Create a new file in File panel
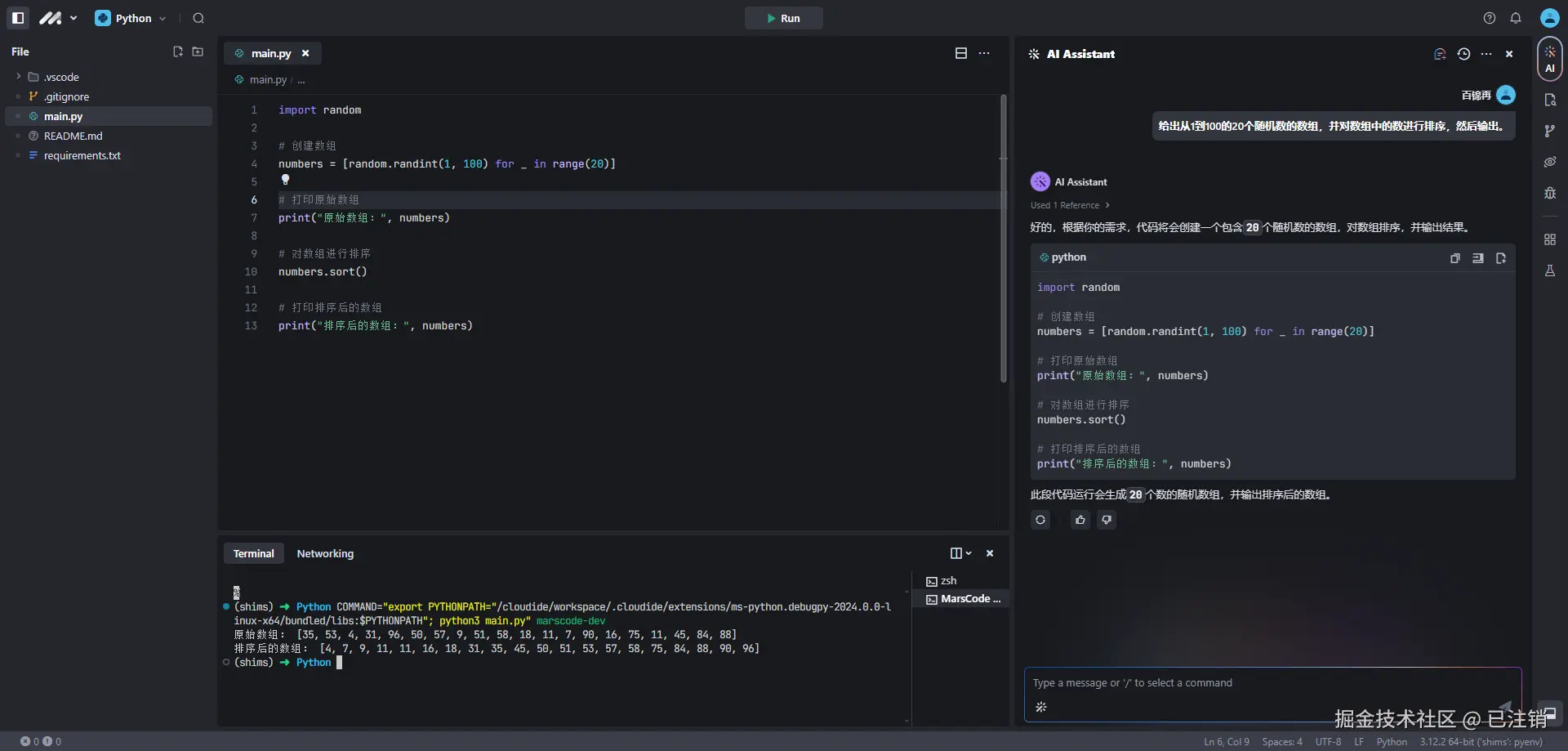Viewport: 1568px width, 751px height. pyautogui.click(x=178, y=51)
